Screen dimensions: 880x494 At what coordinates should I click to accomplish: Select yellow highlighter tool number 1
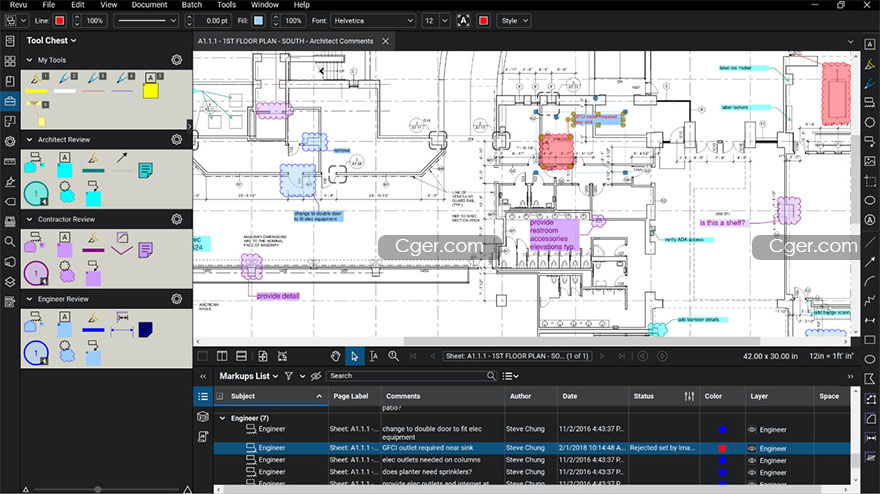tap(37, 83)
